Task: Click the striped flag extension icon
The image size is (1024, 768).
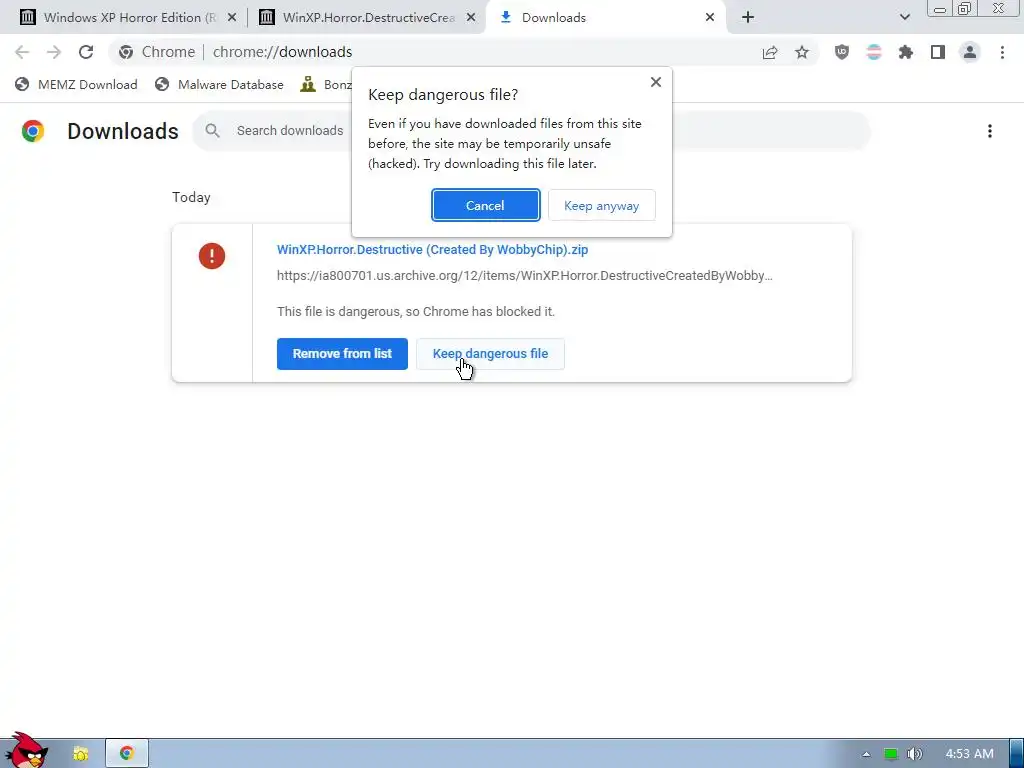Action: tap(874, 52)
